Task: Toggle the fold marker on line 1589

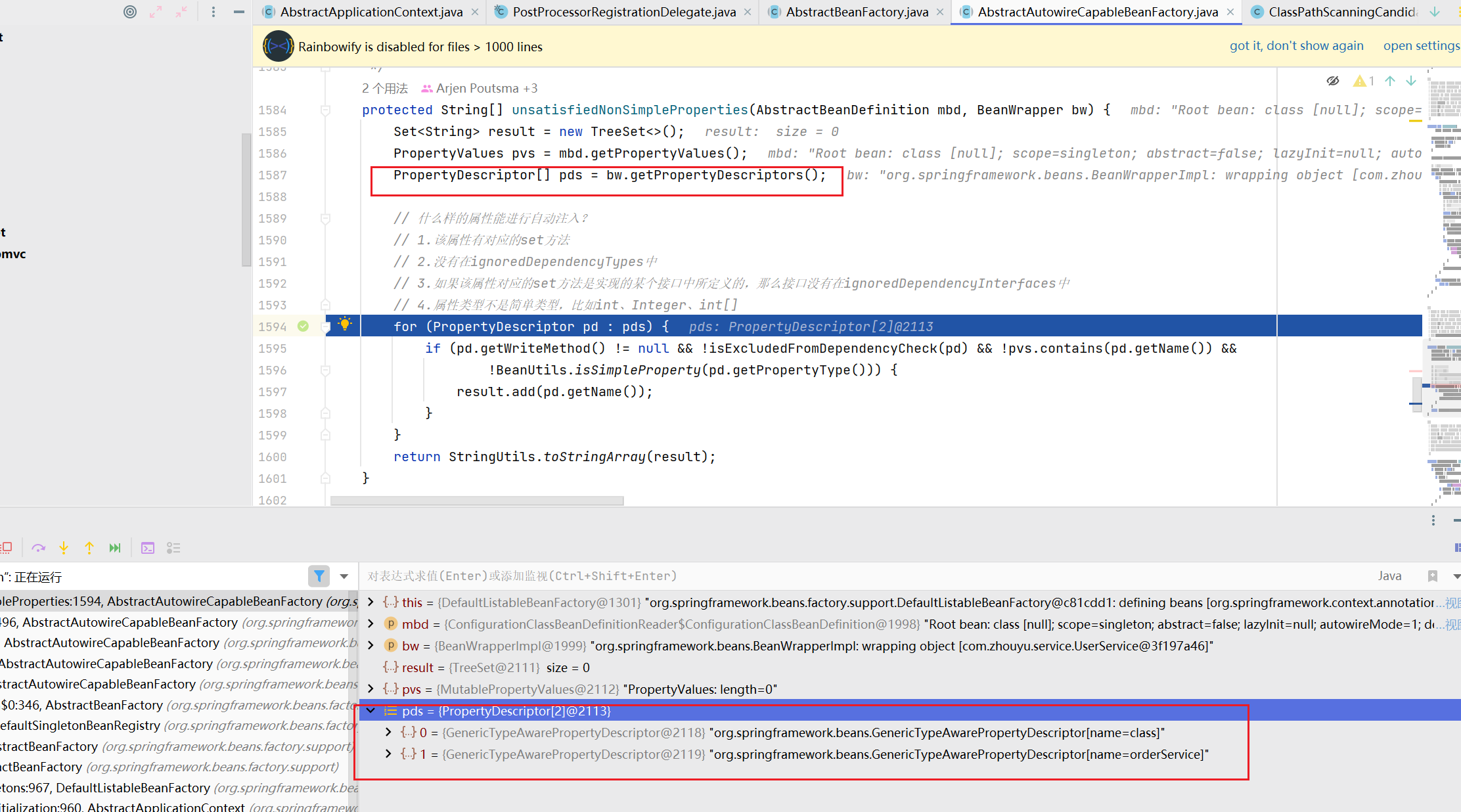Action: click(x=325, y=218)
